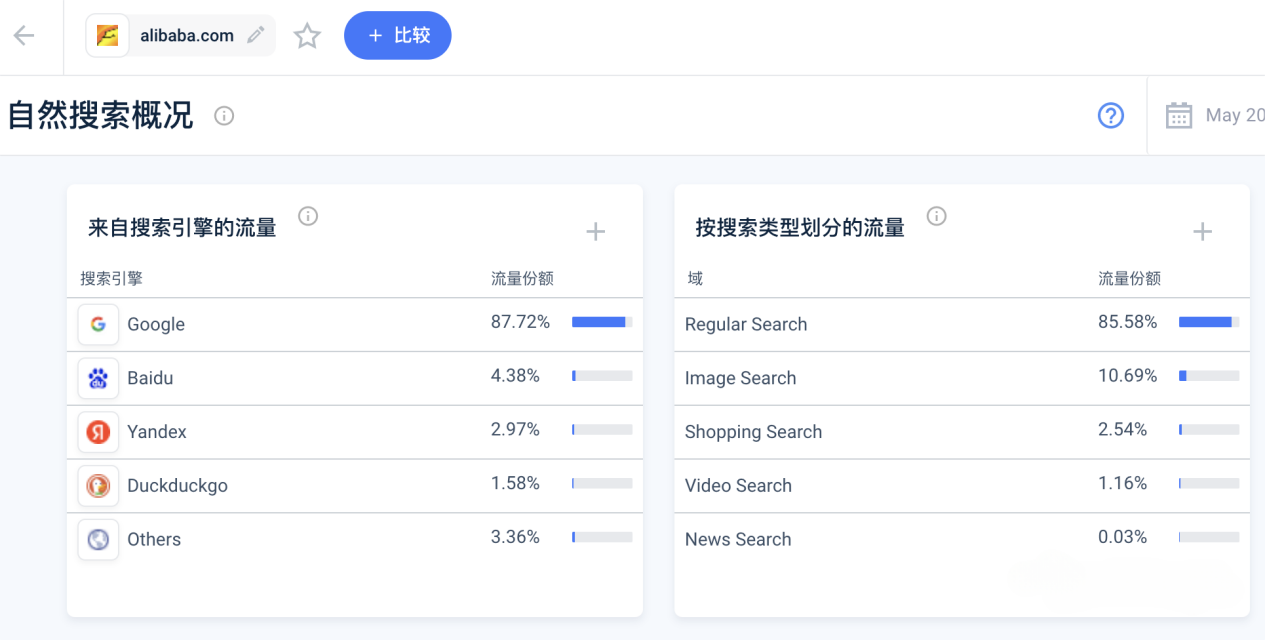Click the 来自搜索引擎的流量 card title

182,228
